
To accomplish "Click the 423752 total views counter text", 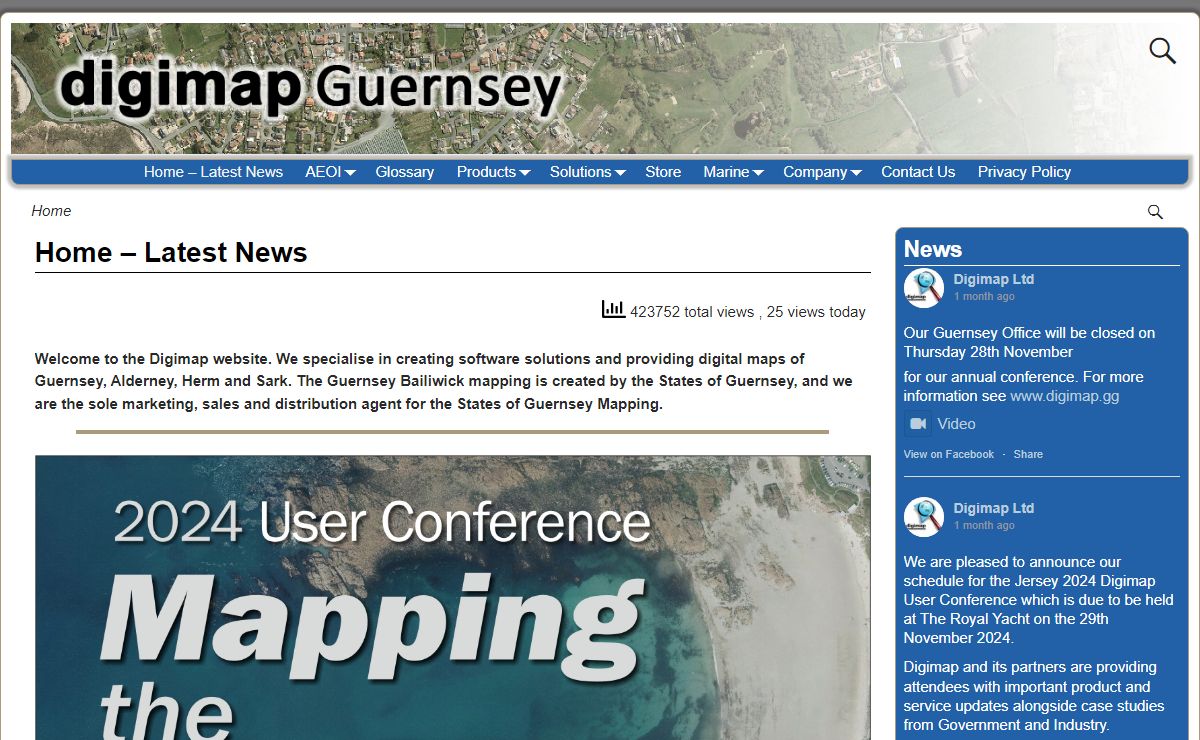I will tap(692, 312).
